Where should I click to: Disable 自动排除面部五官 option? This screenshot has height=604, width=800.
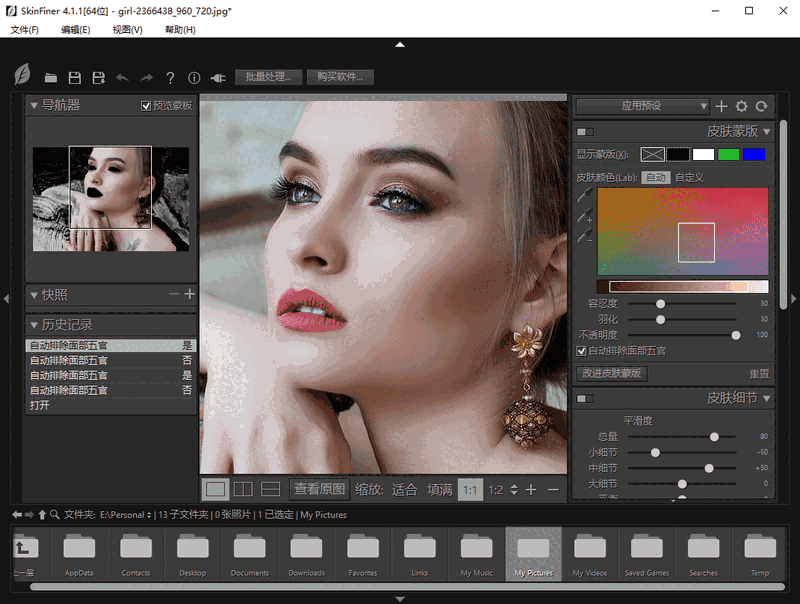[580, 351]
